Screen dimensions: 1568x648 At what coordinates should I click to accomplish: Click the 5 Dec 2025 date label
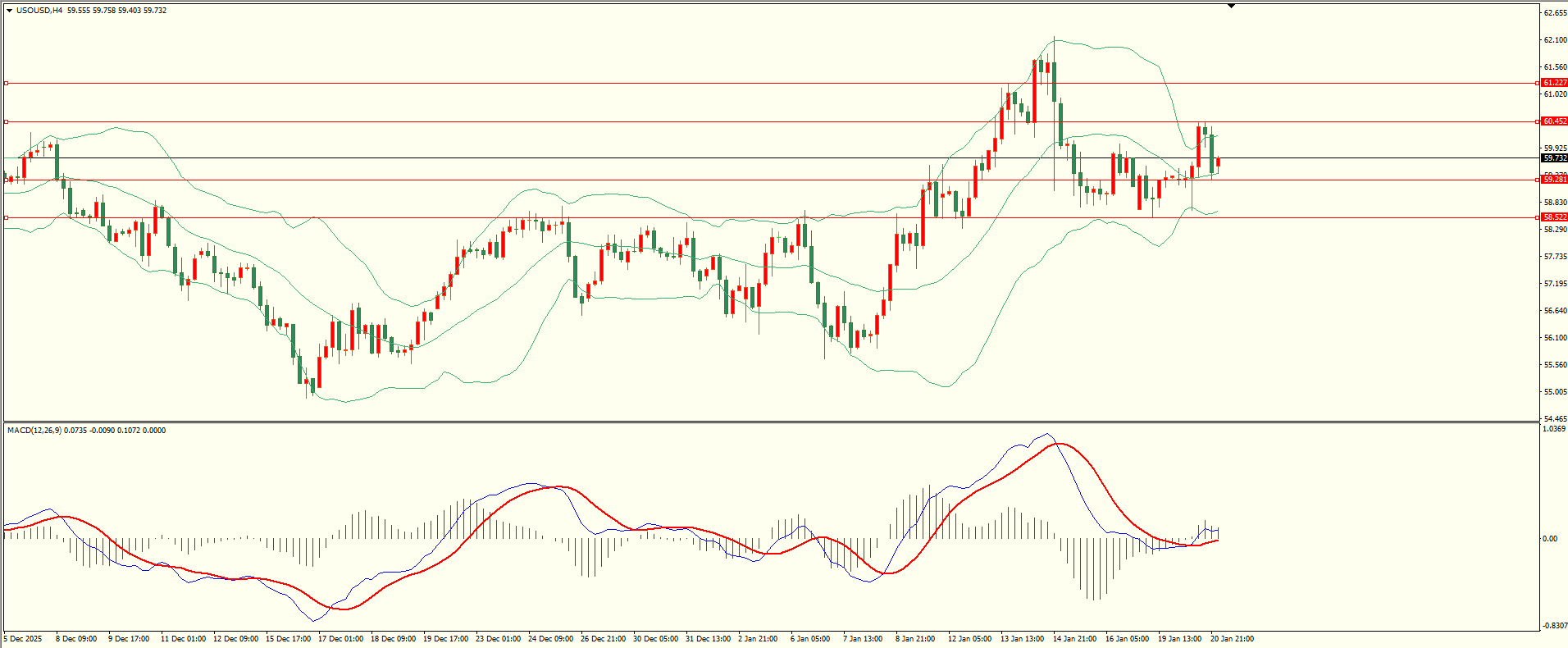pos(23,639)
